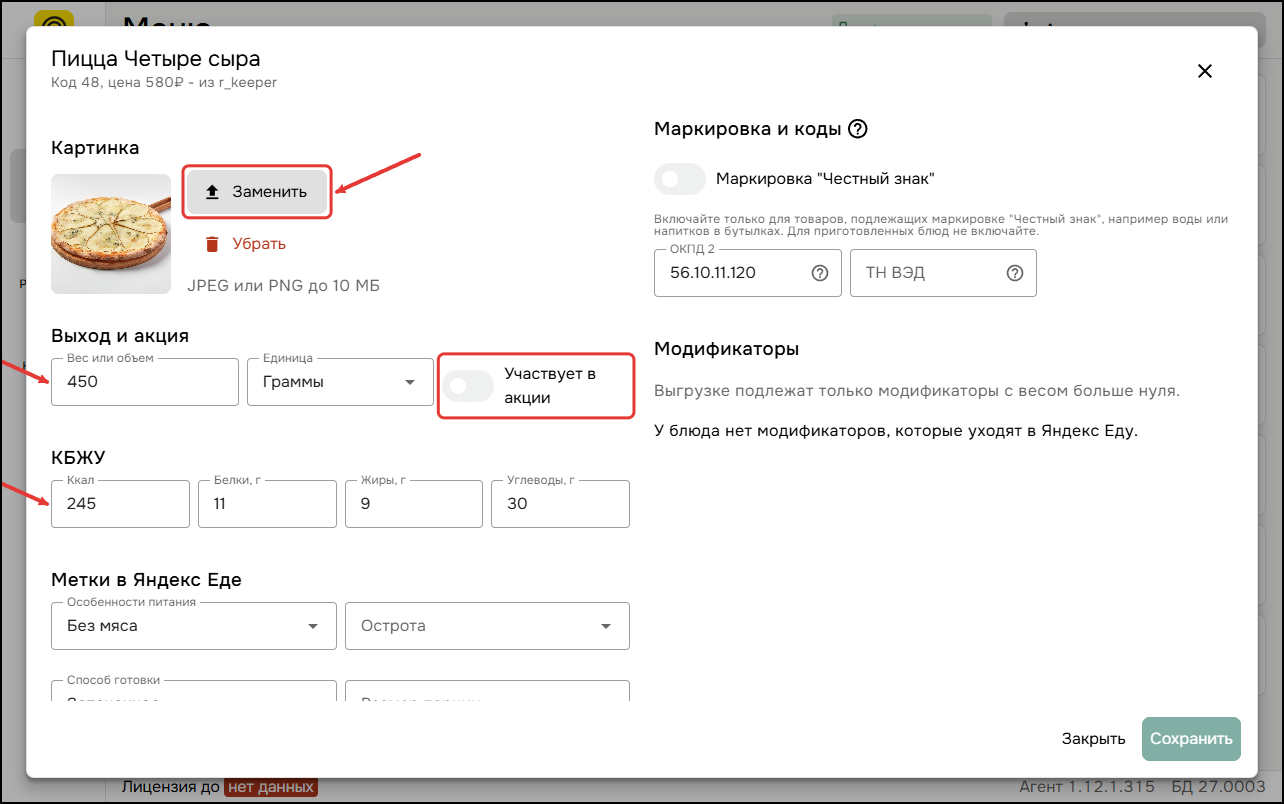
Task: Click the Метки в Яндекс Еде heading
Action: point(146,579)
